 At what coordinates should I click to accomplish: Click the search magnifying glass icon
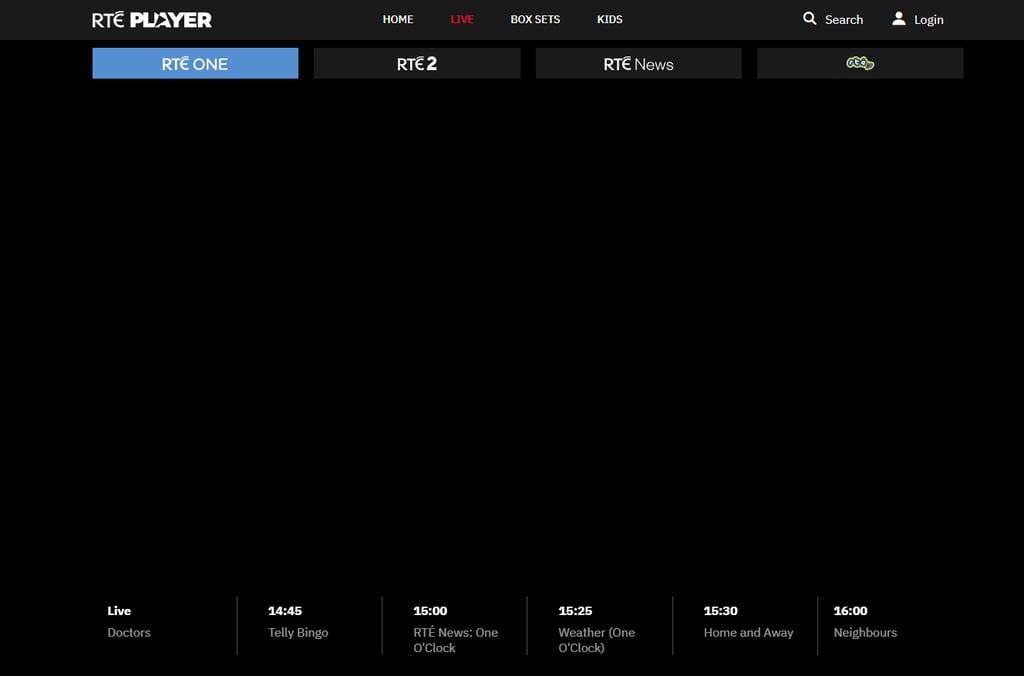tap(809, 19)
